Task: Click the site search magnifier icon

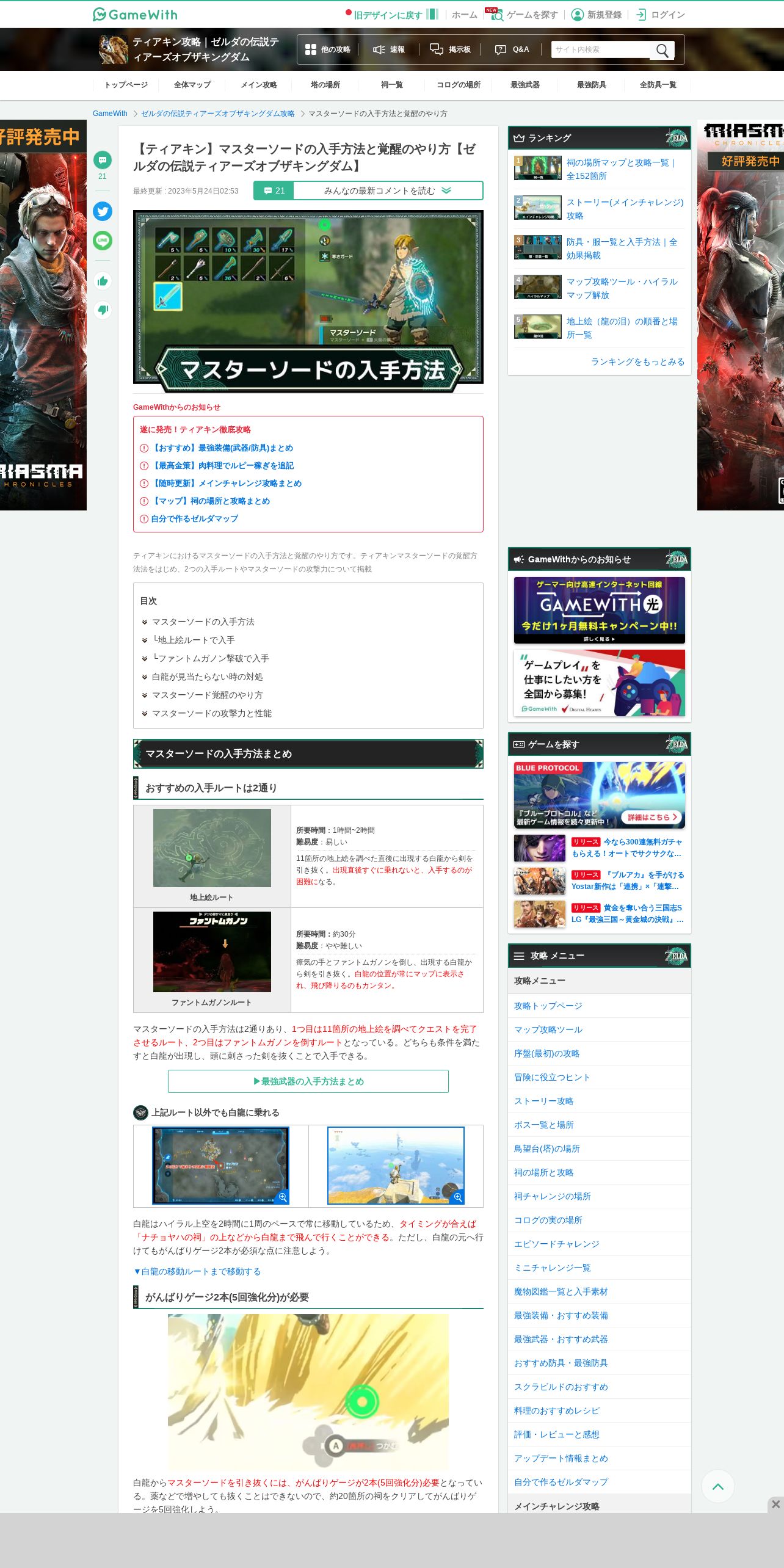Action: 662,50
